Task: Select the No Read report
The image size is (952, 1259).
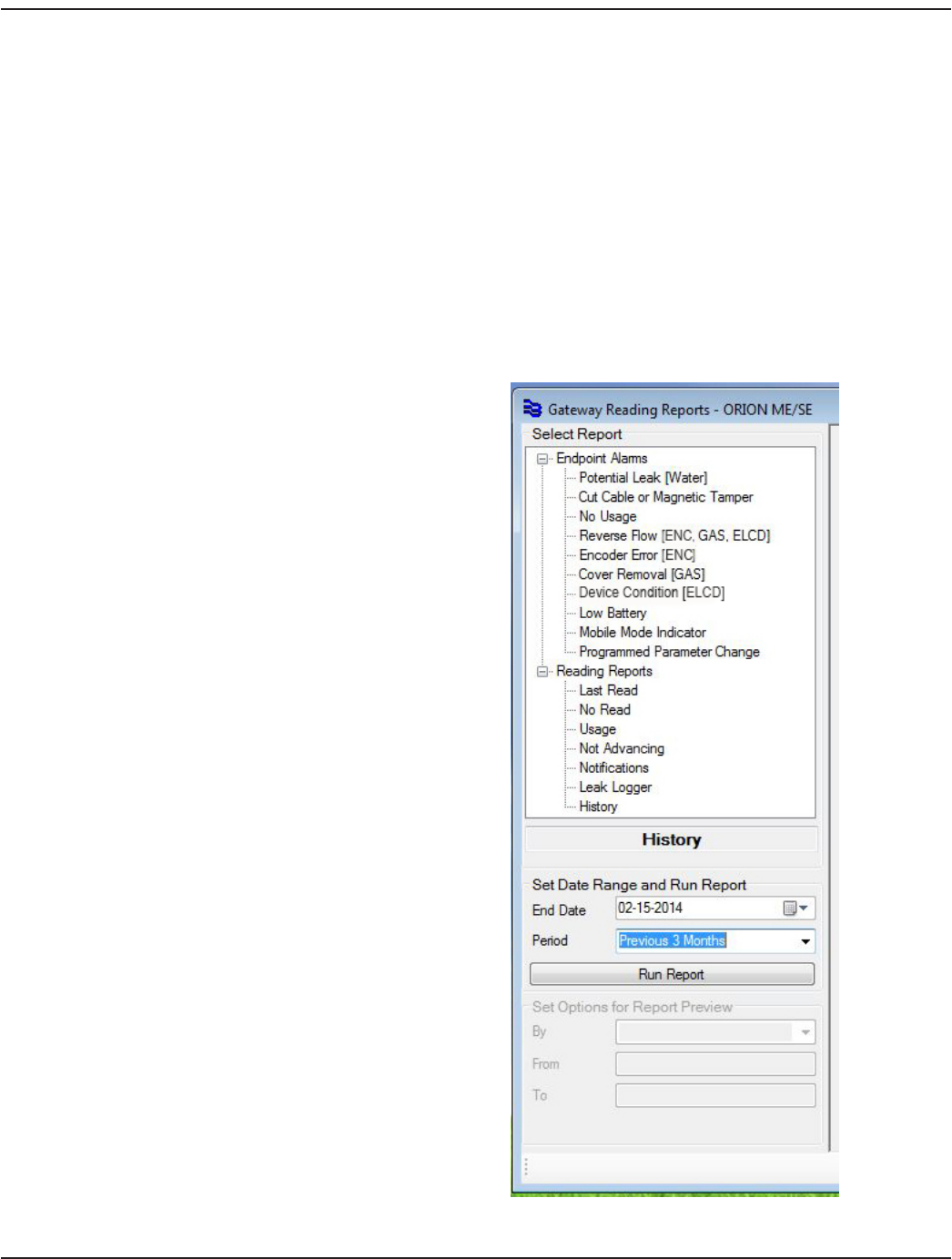Action: 604,710
